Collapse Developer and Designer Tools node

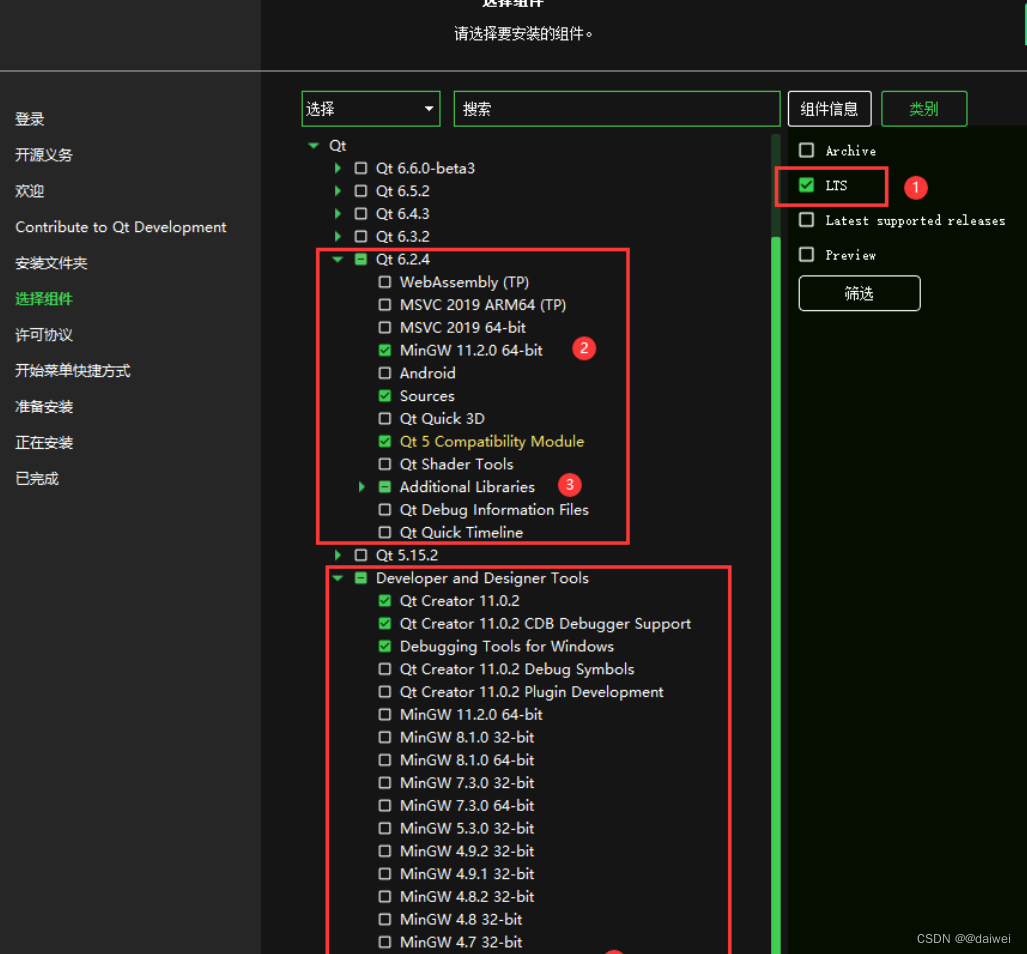pos(338,578)
